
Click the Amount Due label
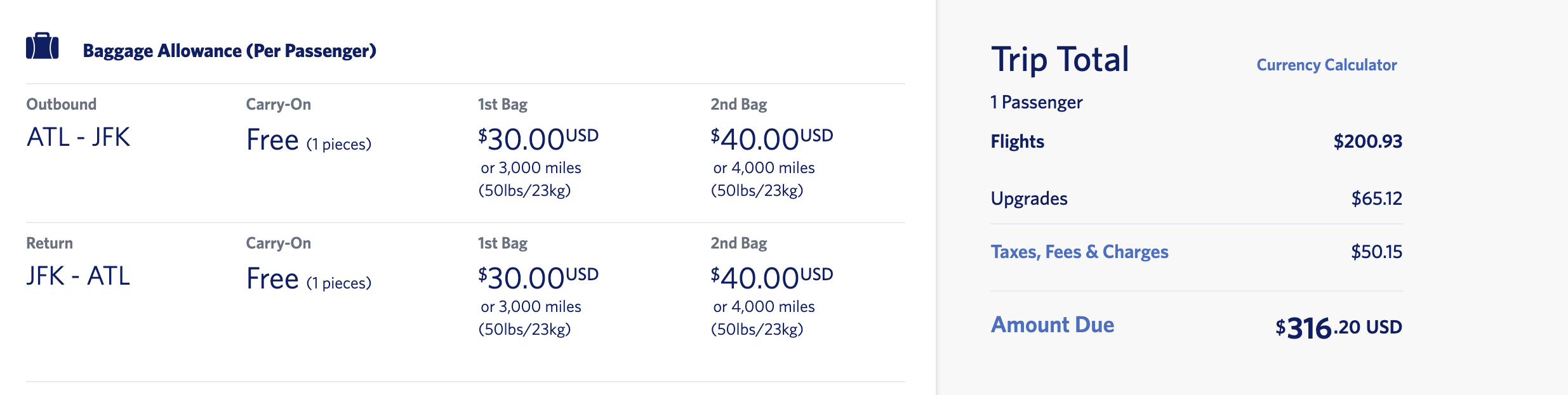pyautogui.click(x=1052, y=325)
